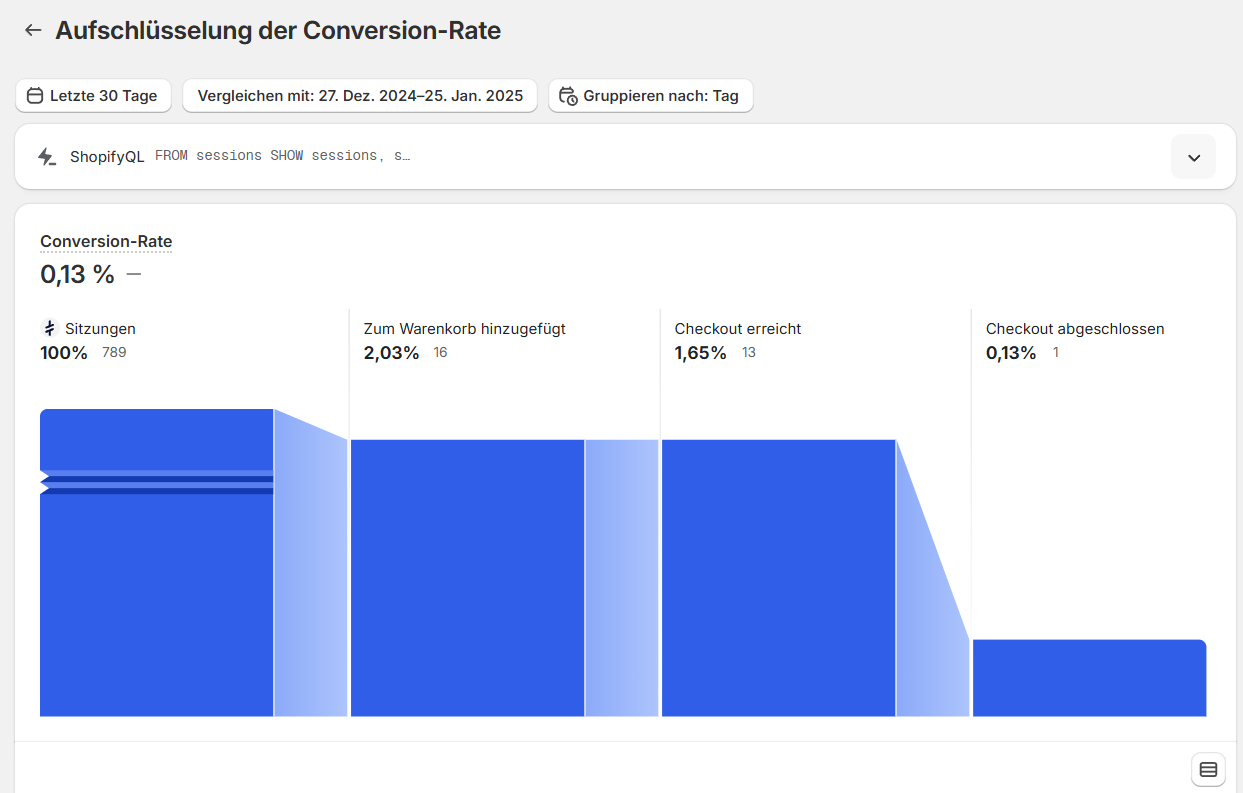The width and height of the screenshot is (1243, 793).
Task: Click the back arrow icon
Action: point(33,30)
